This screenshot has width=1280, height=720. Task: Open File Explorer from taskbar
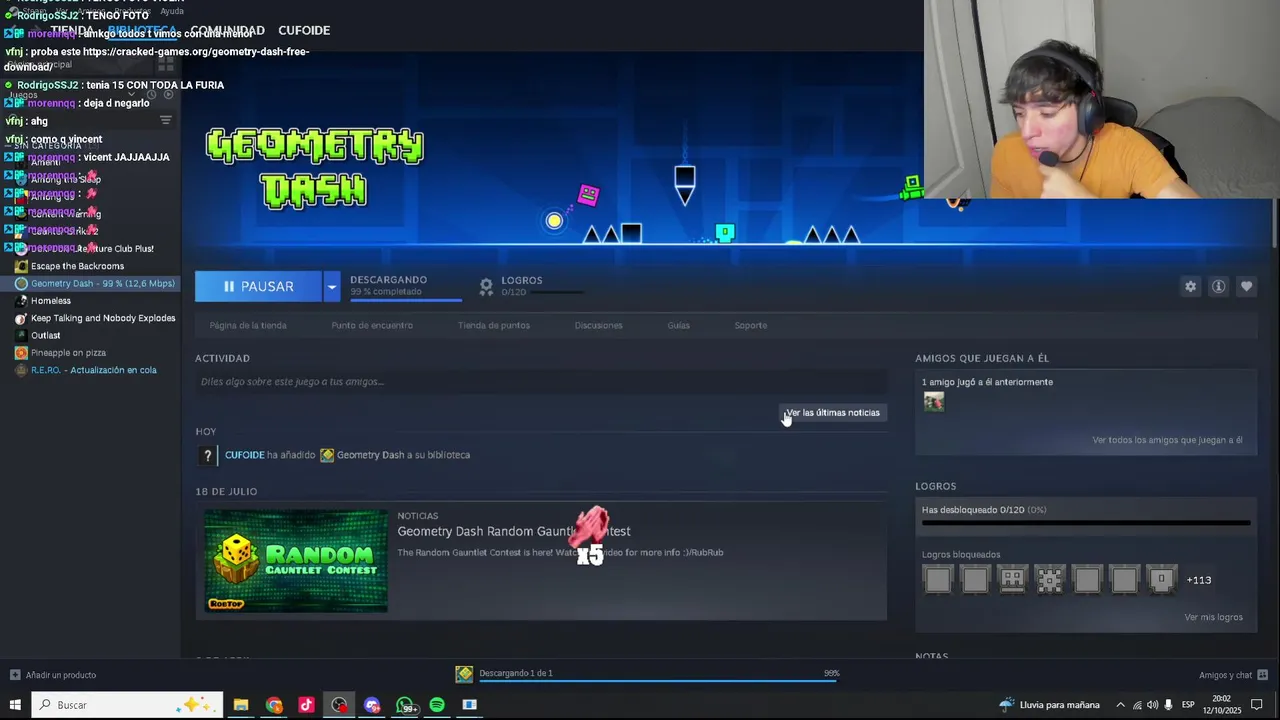[241, 705]
